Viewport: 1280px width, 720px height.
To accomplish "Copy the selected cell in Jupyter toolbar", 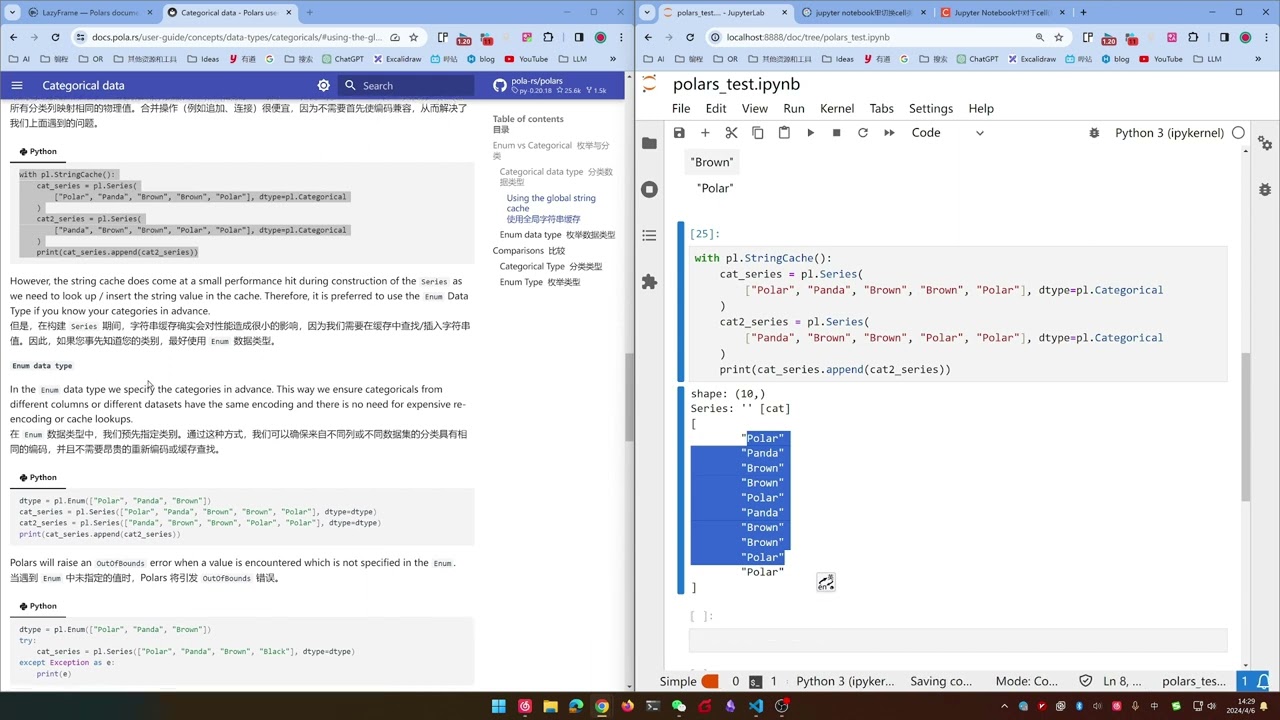I will click(758, 133).
